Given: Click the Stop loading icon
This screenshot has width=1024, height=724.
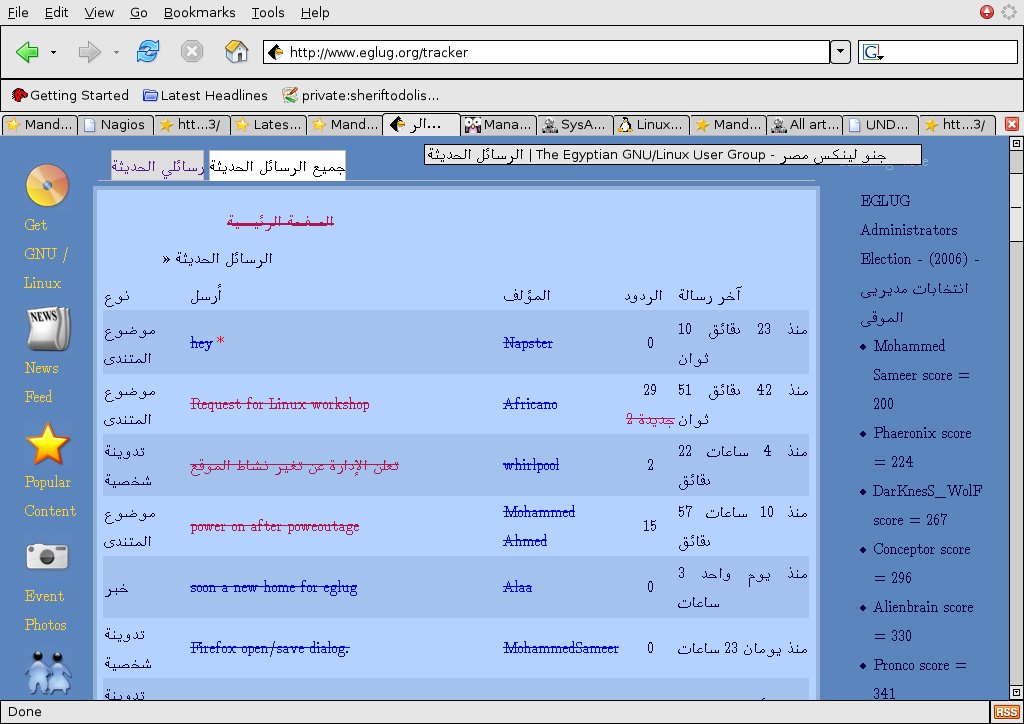Looking at the screenshot, I should (191, 51).
